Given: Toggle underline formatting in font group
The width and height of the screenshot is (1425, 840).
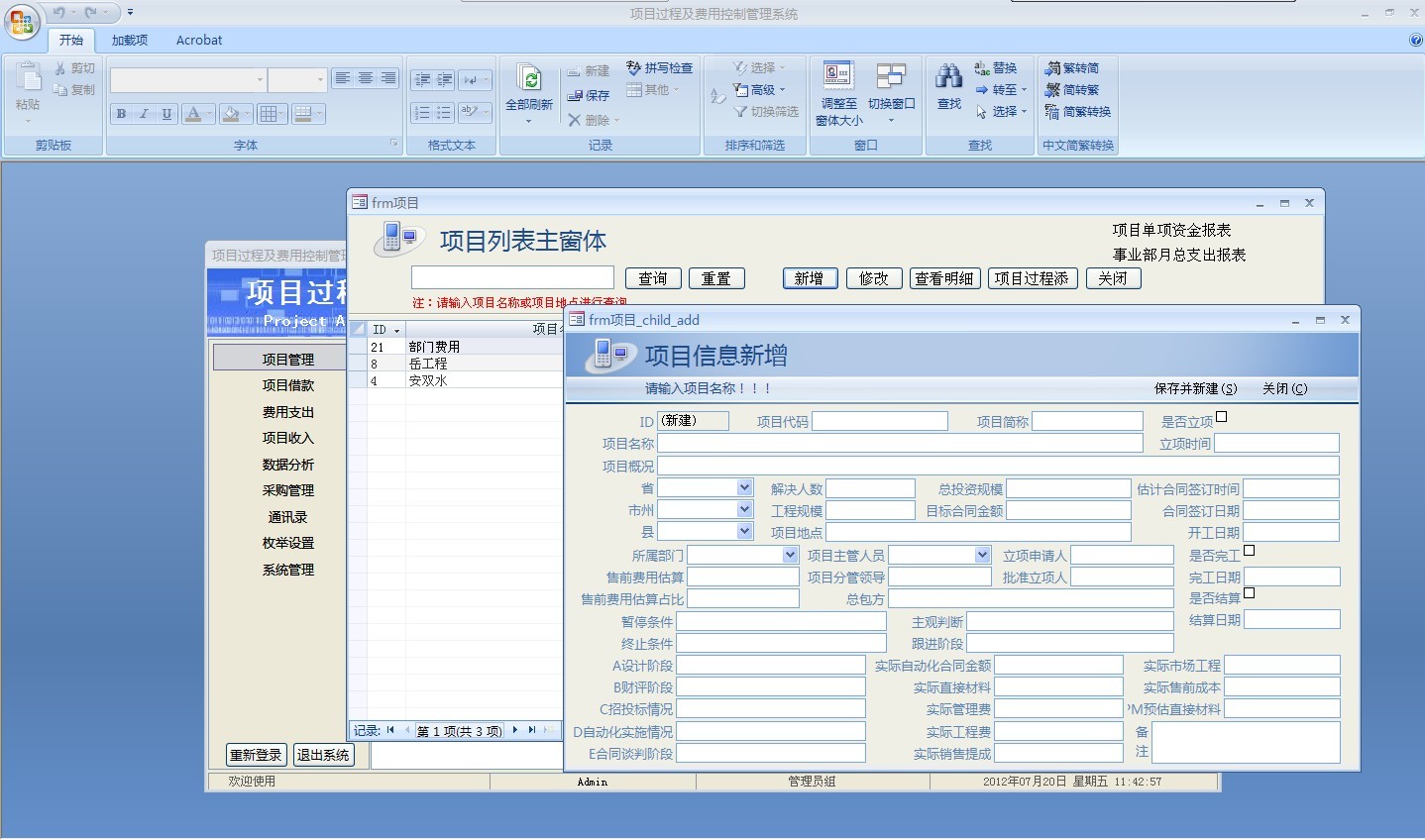Looking at the screenshot, I should [166, 114].
